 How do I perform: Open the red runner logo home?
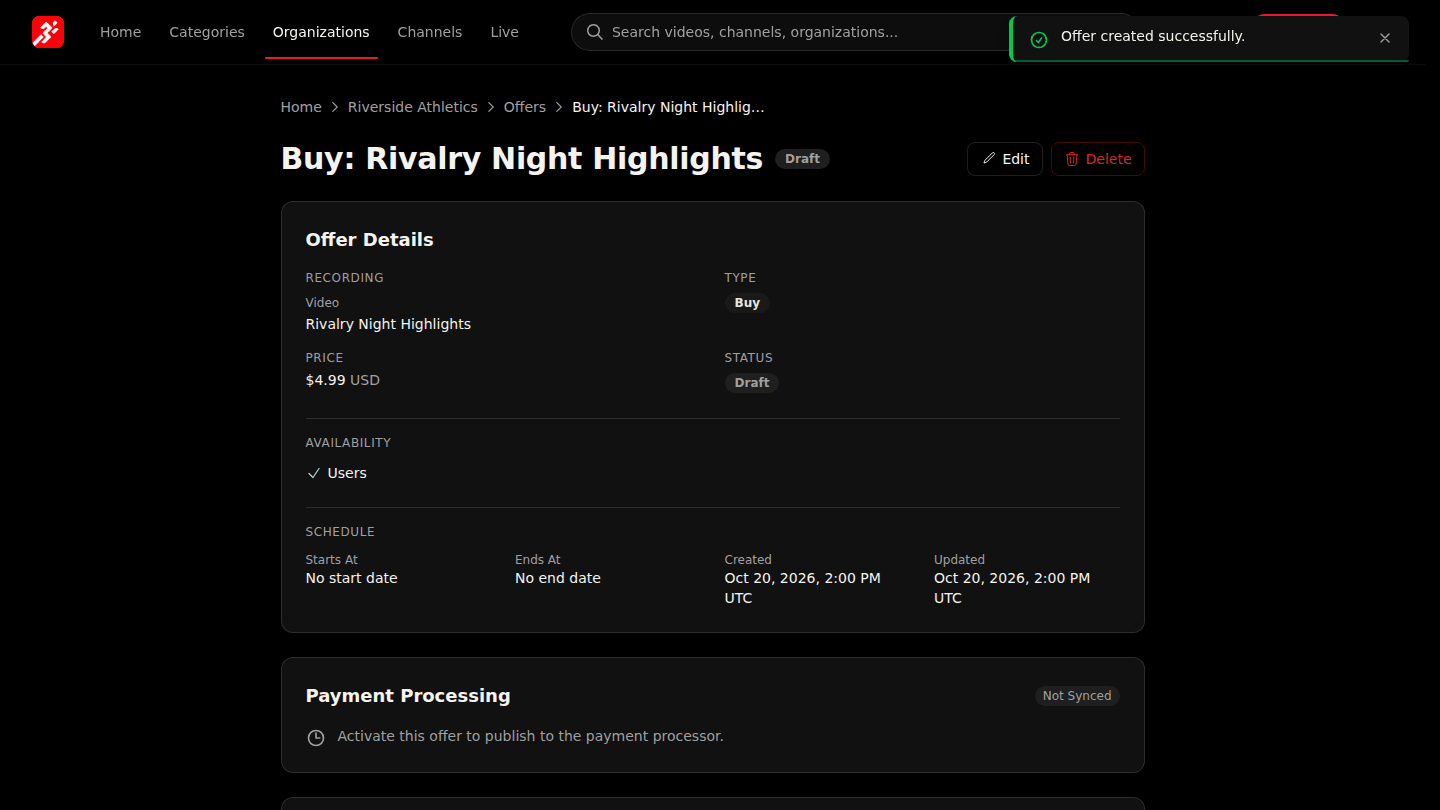[48, 32]
